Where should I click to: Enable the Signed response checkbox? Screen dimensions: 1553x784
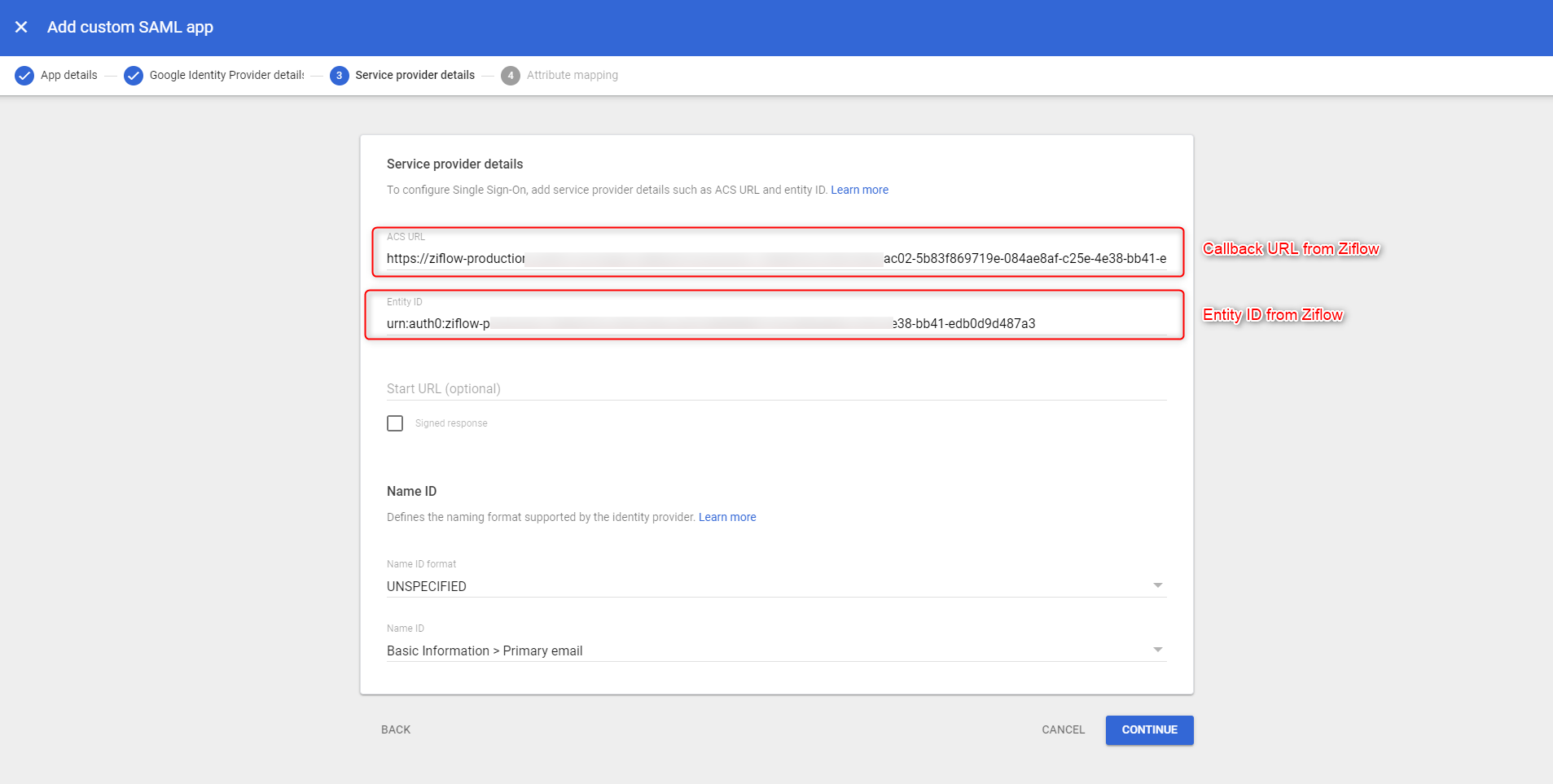pos(395,423)
